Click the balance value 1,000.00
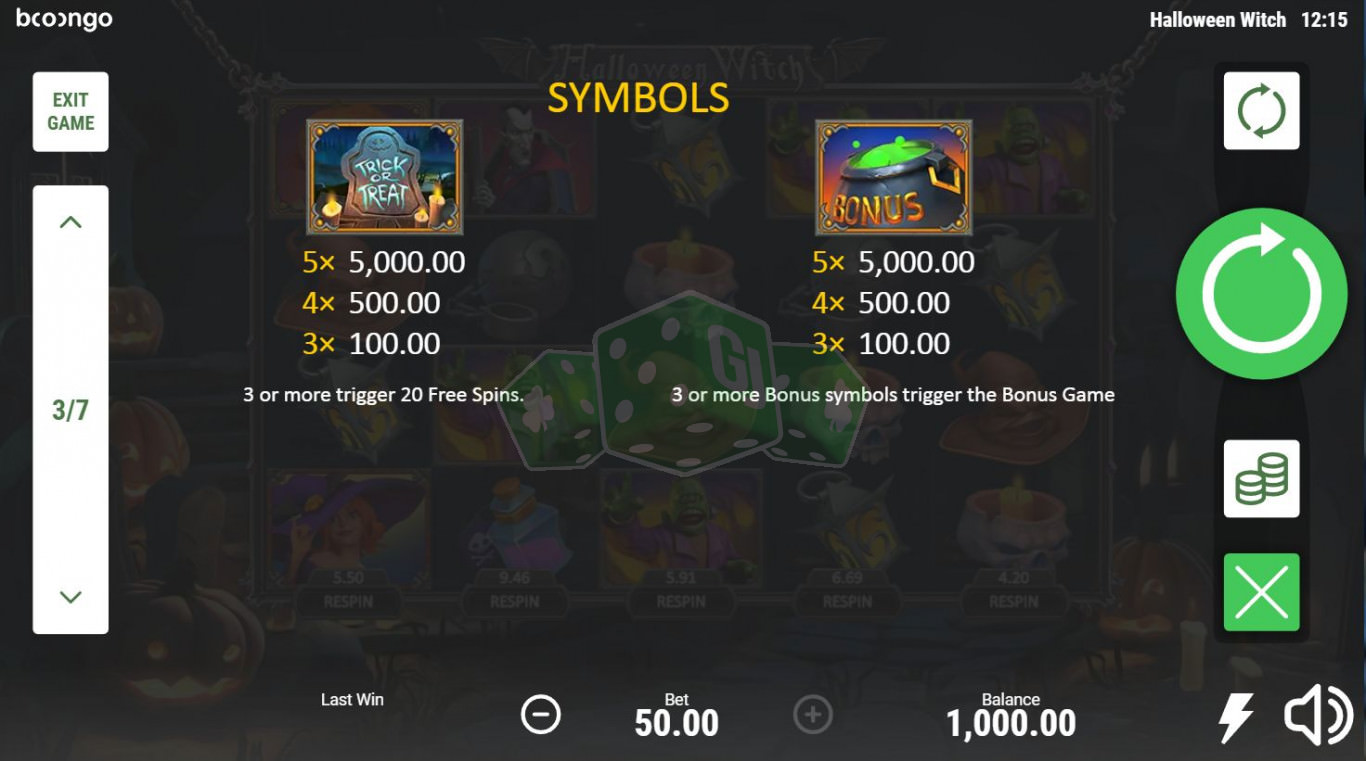This screenshot has height=761, width=1366. [x=1011, y=723]
